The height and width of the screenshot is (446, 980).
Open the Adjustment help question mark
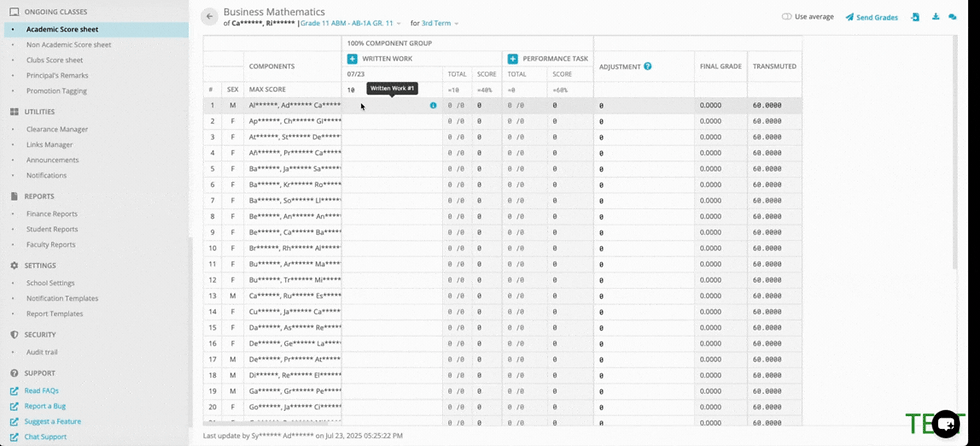click(x=648, y=66)
